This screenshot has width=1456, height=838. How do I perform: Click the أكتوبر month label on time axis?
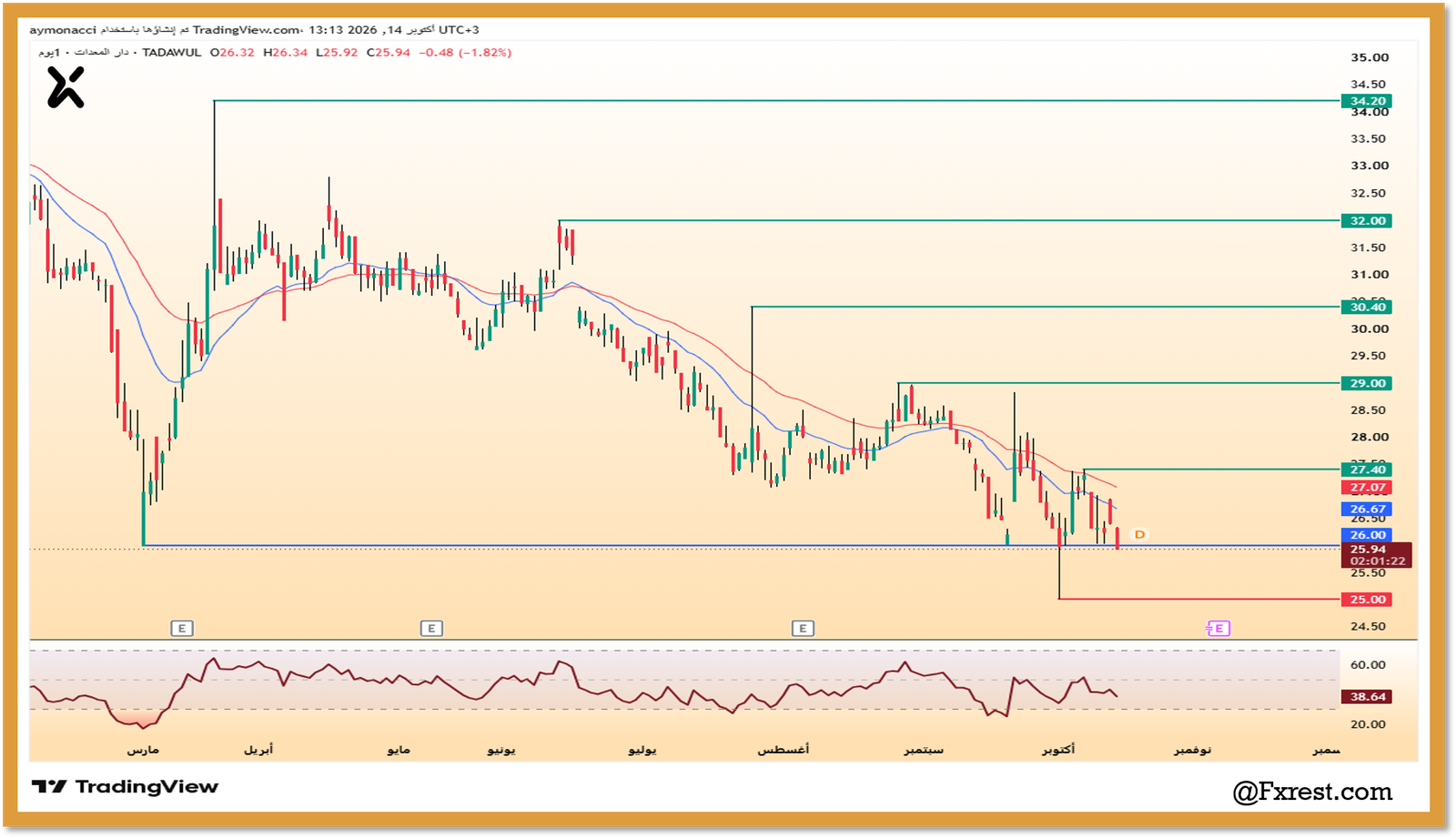coord(1058,750)
